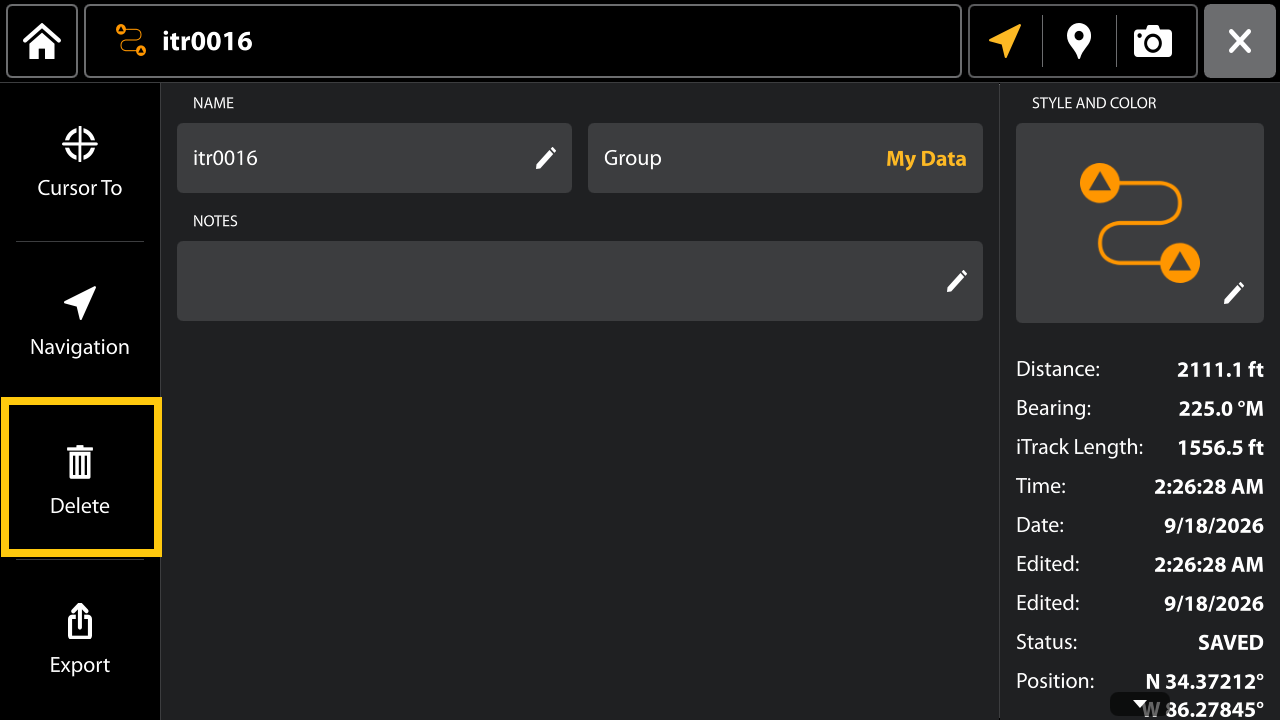Edit style and color pencil icon

pos(1234,293)
